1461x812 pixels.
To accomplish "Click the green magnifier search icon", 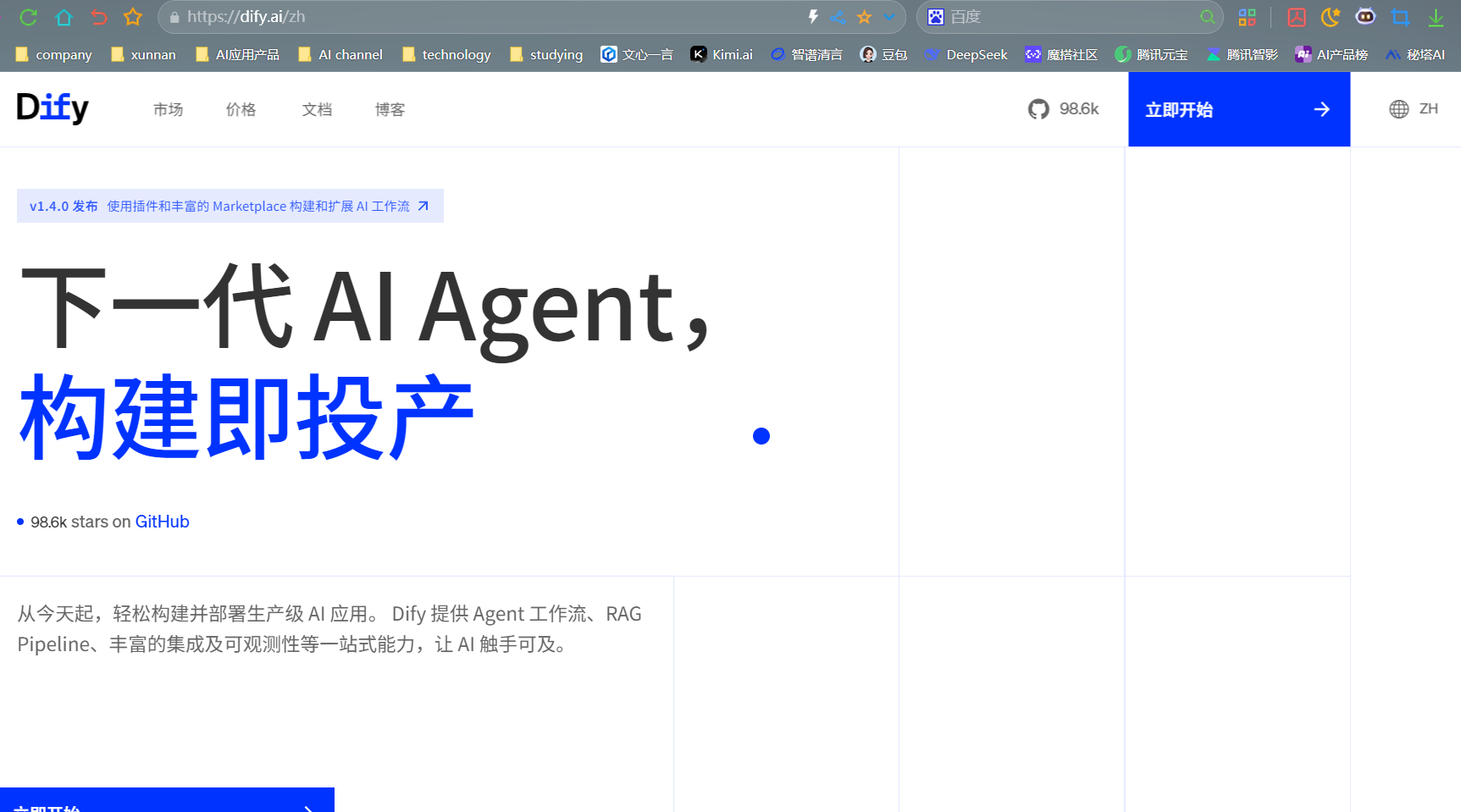I will [x=1208, y=17].
